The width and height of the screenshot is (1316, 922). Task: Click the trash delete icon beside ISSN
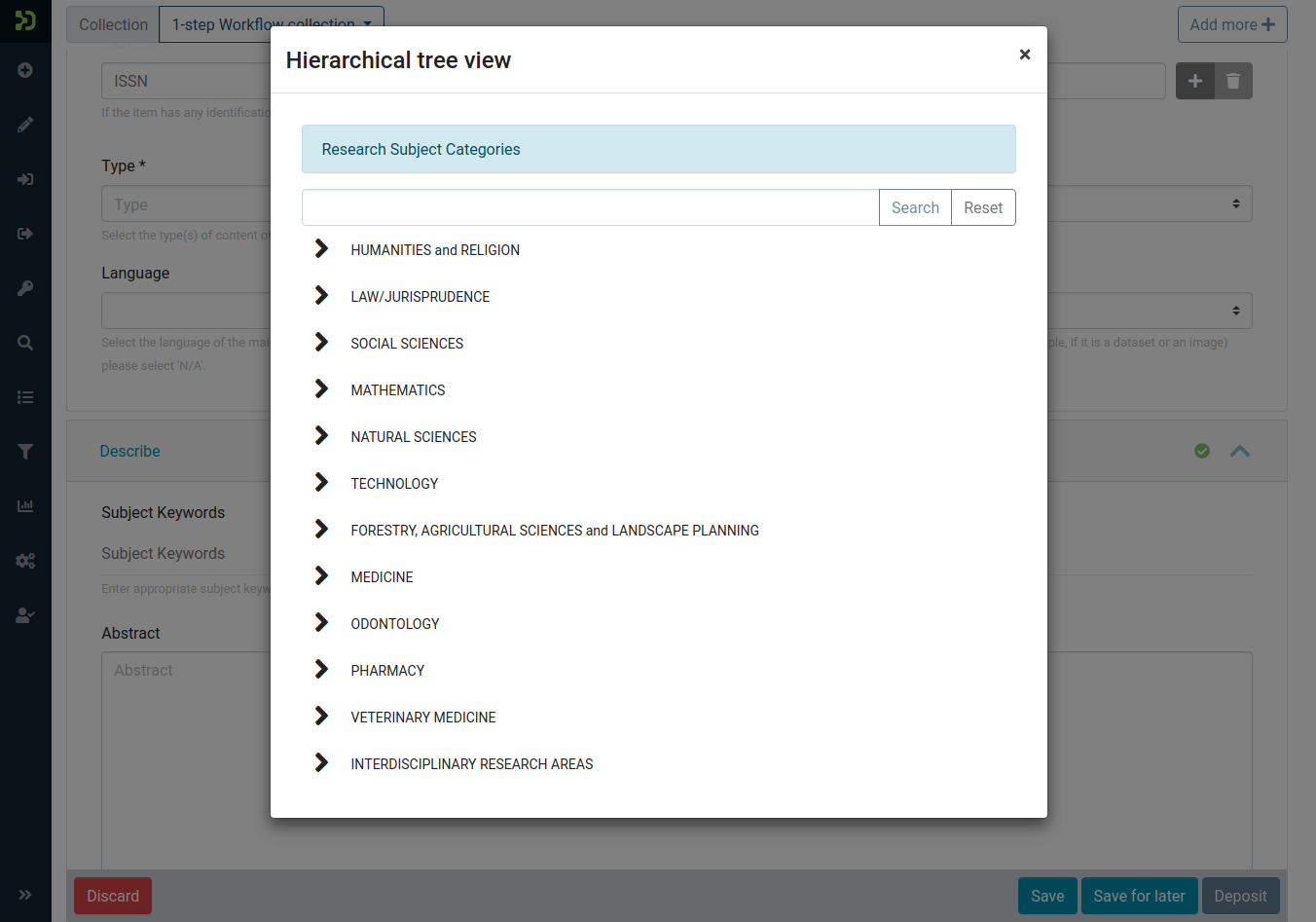coord(1233,81)
